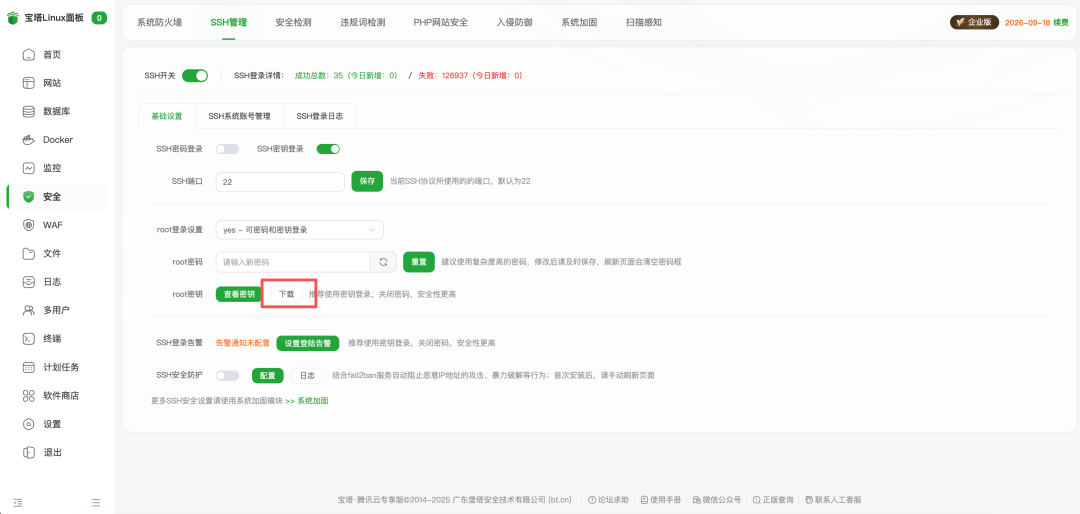1080x514 pixels.
Task: Enable the SSH密码登录 toggle
Action: point(228,149)
